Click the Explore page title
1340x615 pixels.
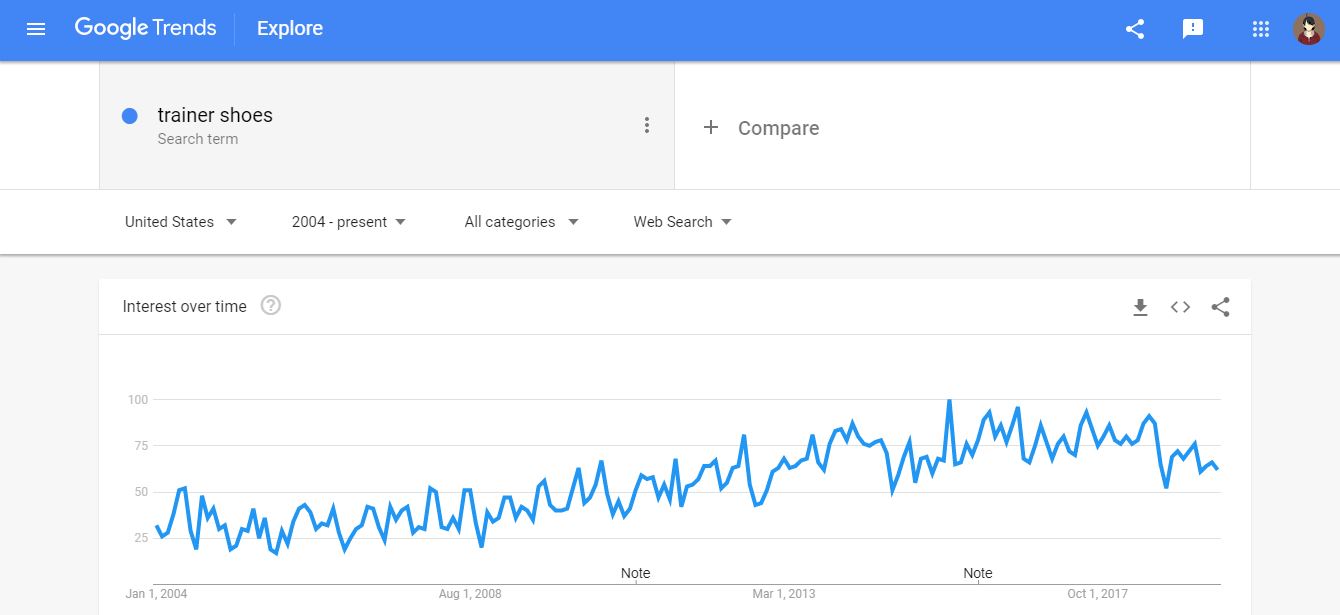(x=290, y=29)
